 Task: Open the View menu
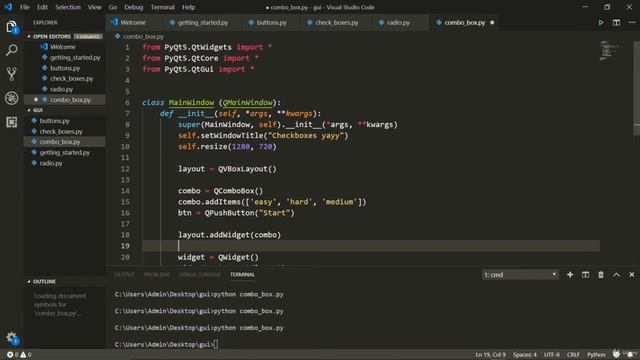(x=95, y=7)
